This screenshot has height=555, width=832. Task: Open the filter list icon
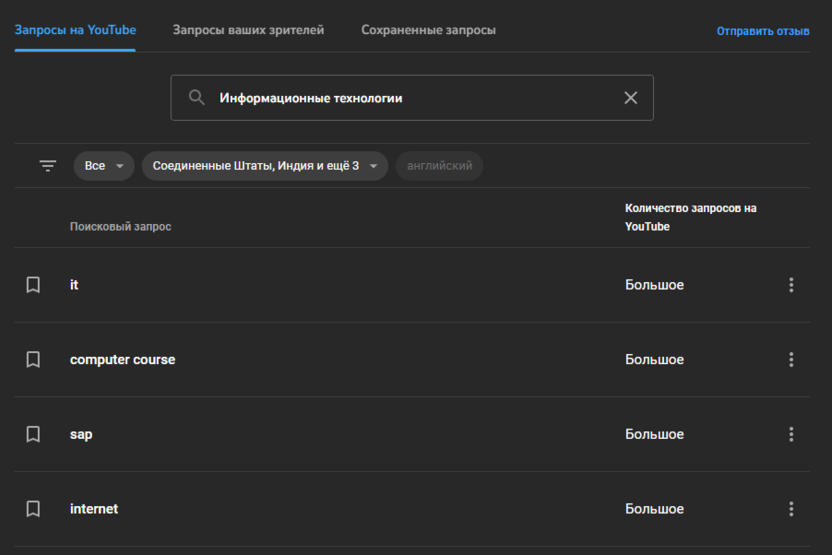(x=48, y=166)
